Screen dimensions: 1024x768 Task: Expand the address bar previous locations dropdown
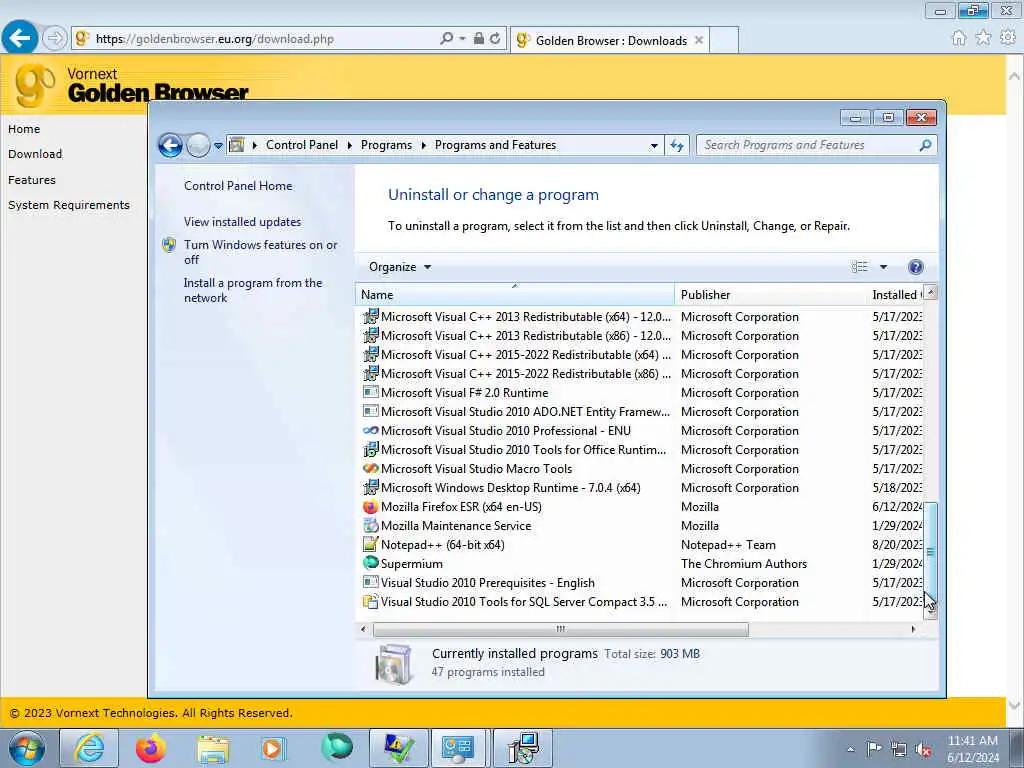coord(654,146)
